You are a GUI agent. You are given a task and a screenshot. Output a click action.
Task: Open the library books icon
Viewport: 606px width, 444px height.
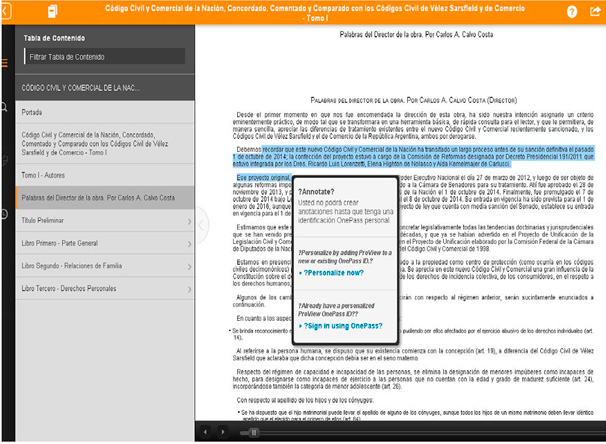(x=53, y=11)
